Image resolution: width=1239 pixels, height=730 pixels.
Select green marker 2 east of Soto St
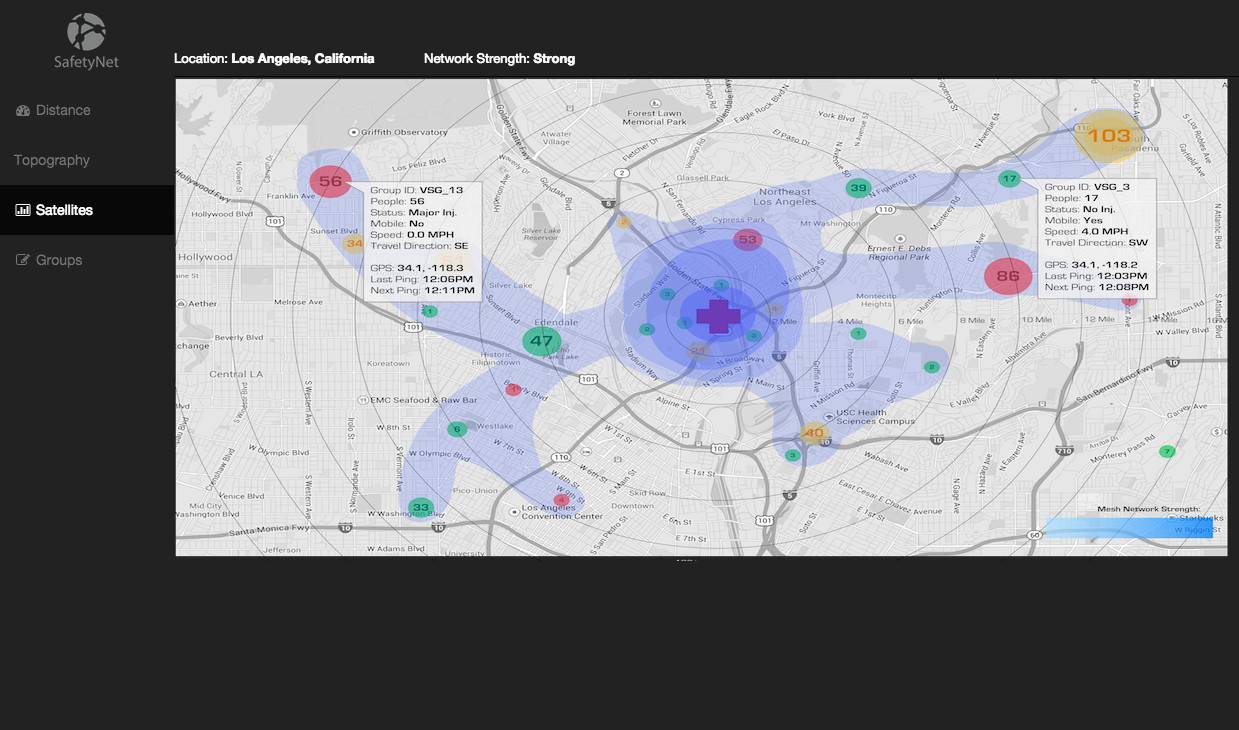[932, 367]
